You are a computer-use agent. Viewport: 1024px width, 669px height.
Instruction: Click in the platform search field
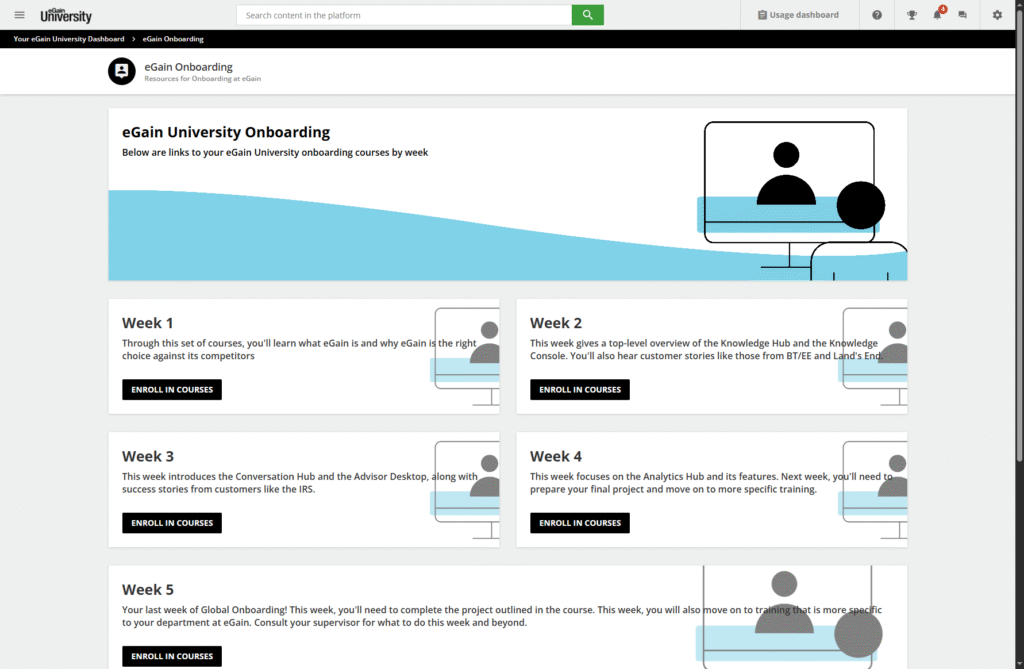point(404,15)
